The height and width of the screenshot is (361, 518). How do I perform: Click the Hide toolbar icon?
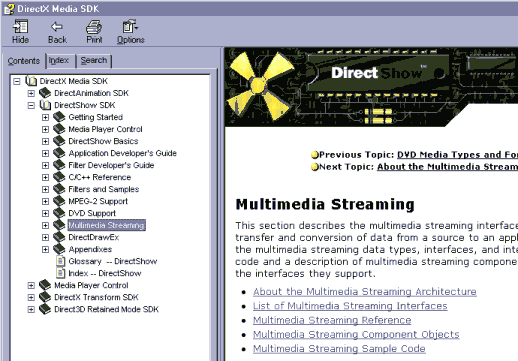pos(20,27)
